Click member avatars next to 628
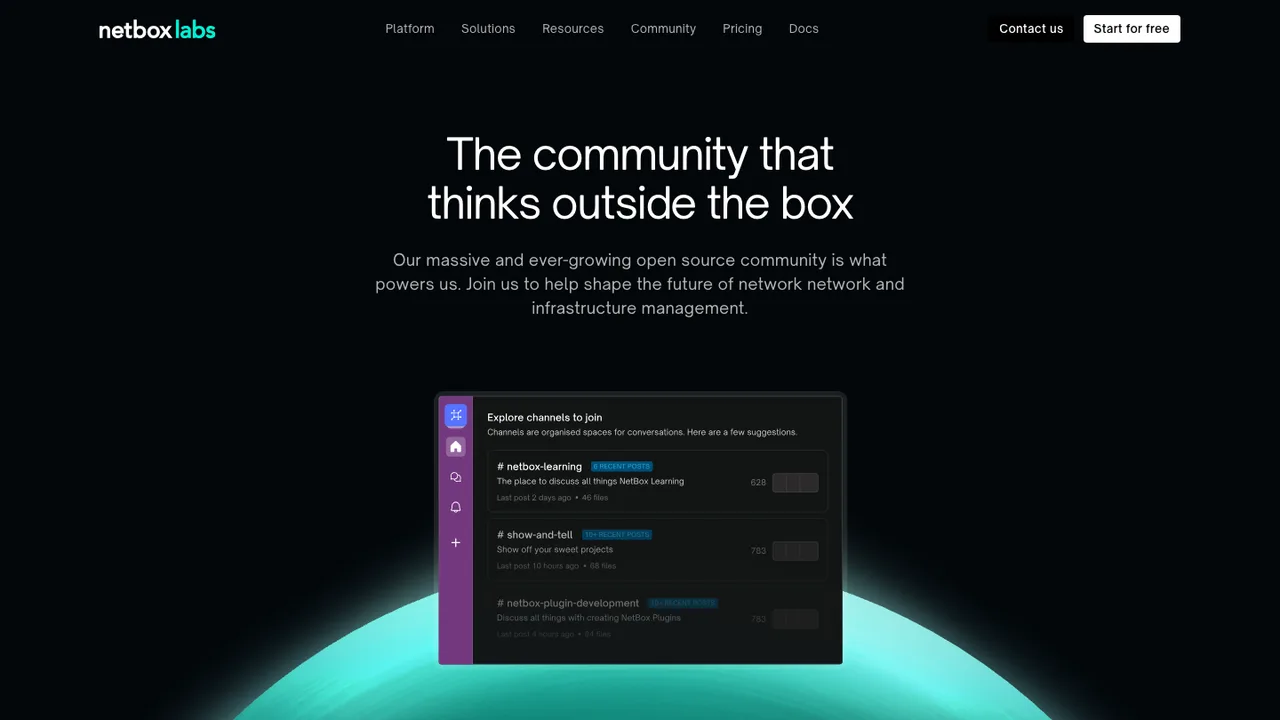The height and width of the screenshot is (720, 1280). [x=795, y=483]
